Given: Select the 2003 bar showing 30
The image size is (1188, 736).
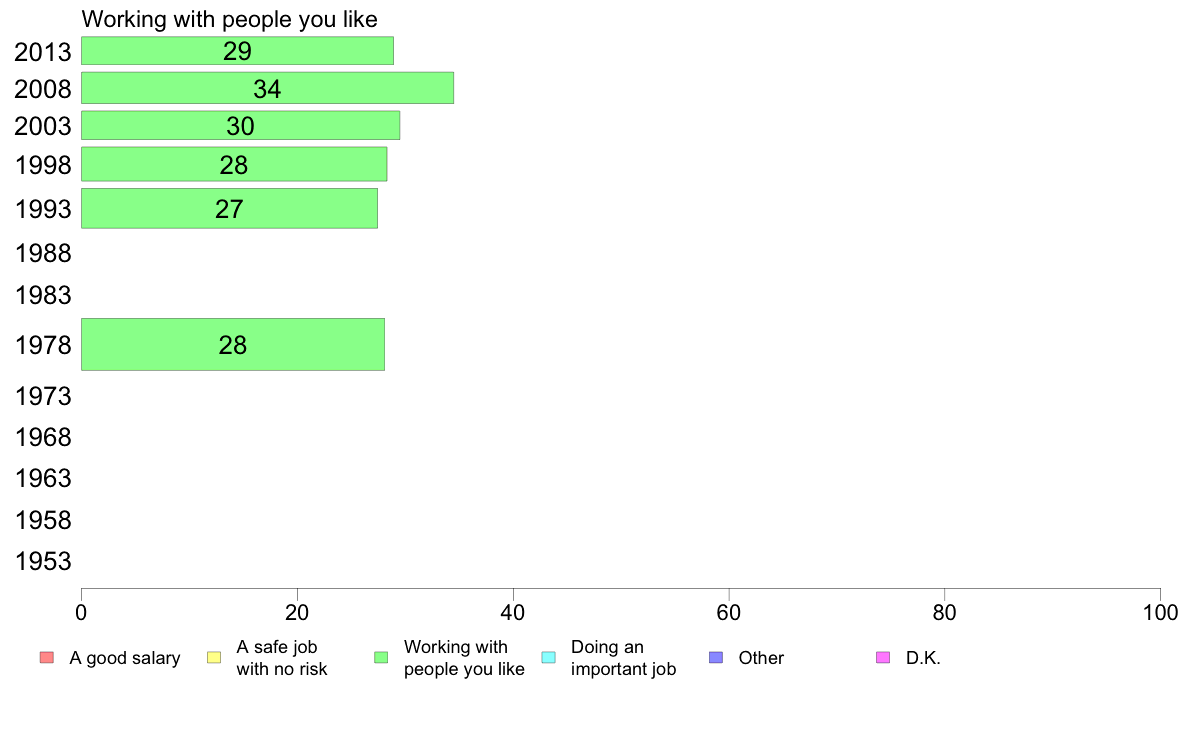Looking at the screenshot, I should [x=240, y=126].
